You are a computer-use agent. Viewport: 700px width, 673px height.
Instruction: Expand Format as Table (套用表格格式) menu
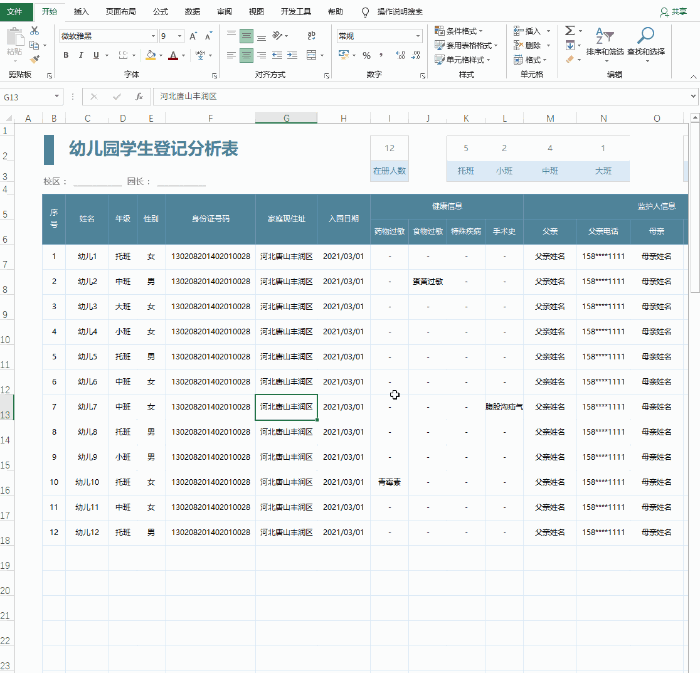pos(466,45)
